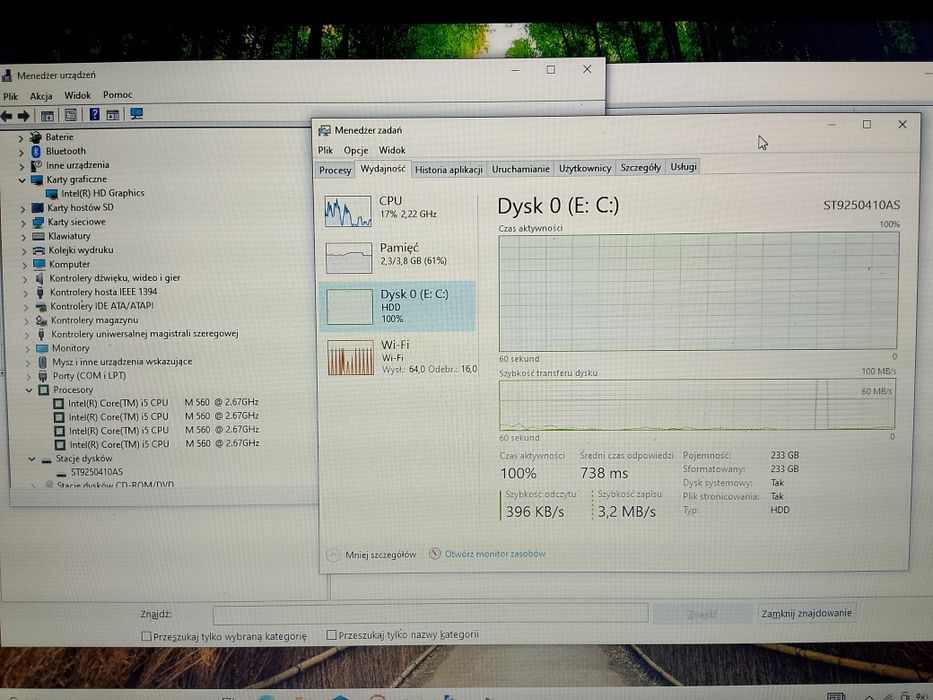Click the Mniej szczegółów arrow icon
933x700 pixels.
(x=333, y=555)
